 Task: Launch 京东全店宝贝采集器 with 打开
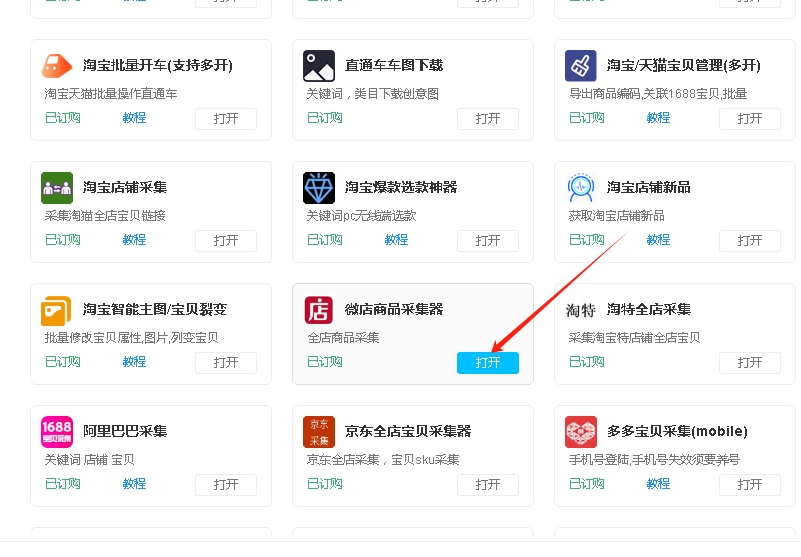tap(488, 485)
